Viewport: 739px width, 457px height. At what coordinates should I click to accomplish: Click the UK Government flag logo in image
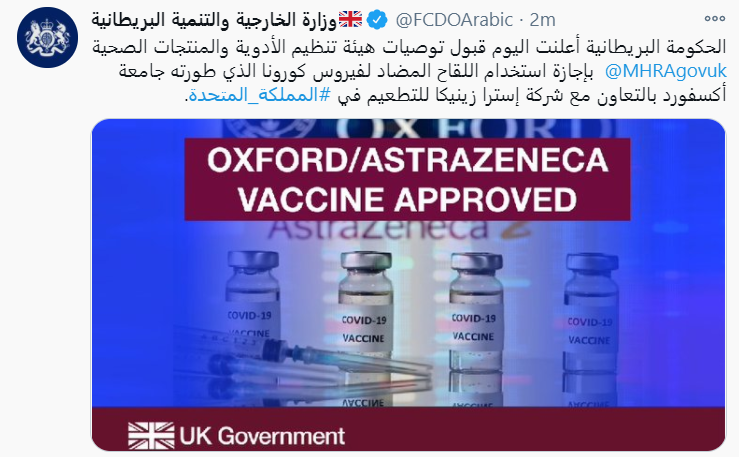151,436
